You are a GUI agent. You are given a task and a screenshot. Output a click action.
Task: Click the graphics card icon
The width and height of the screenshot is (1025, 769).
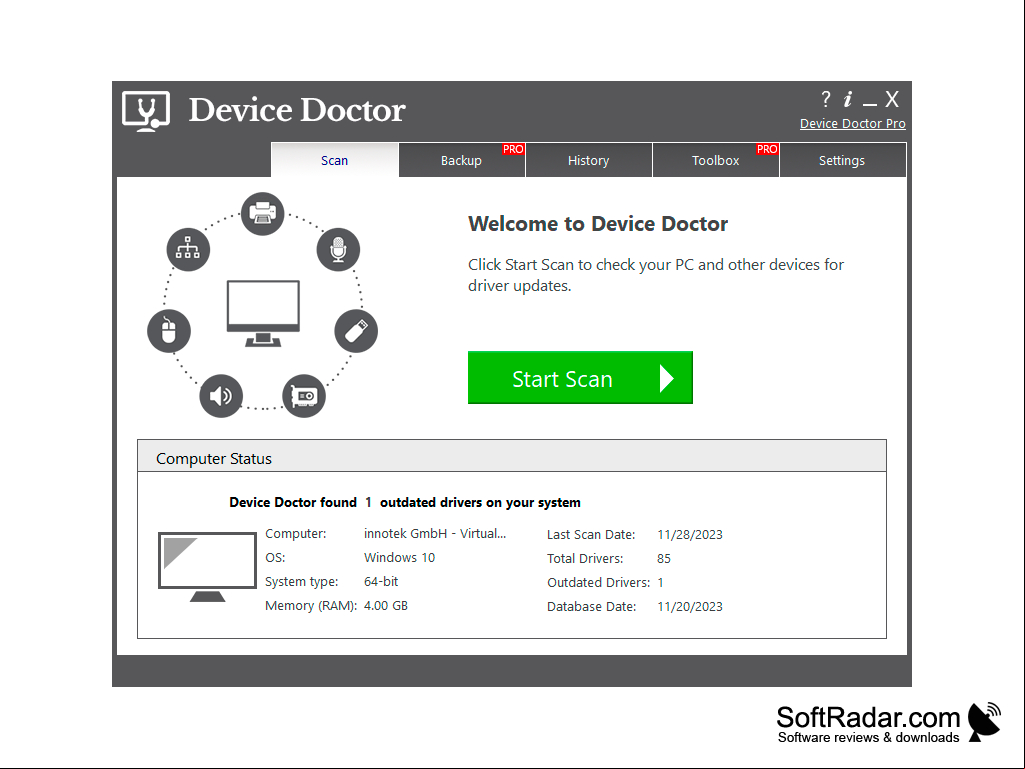click(304, 396)
